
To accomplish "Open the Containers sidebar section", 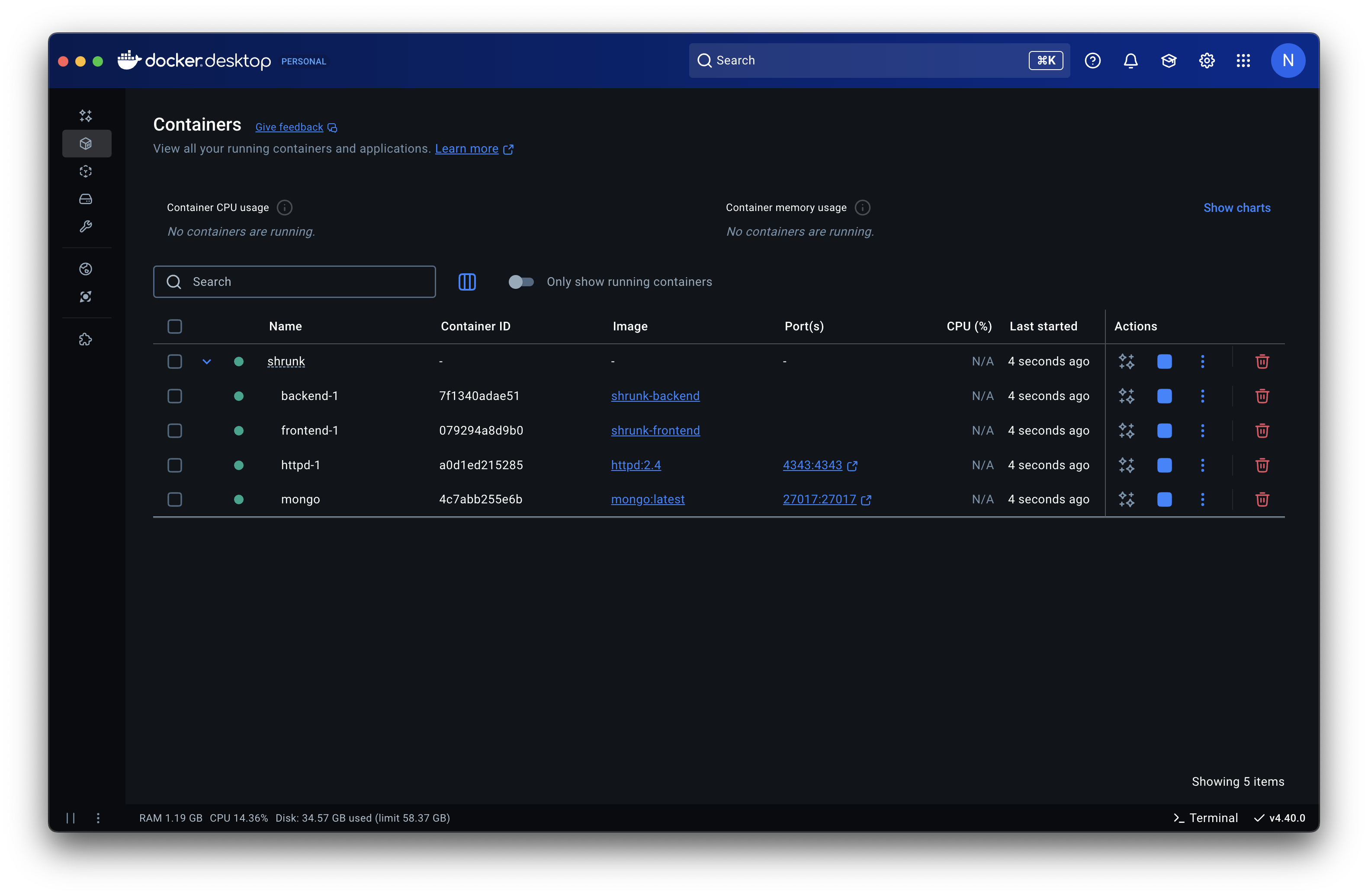I will click(86, 144).
